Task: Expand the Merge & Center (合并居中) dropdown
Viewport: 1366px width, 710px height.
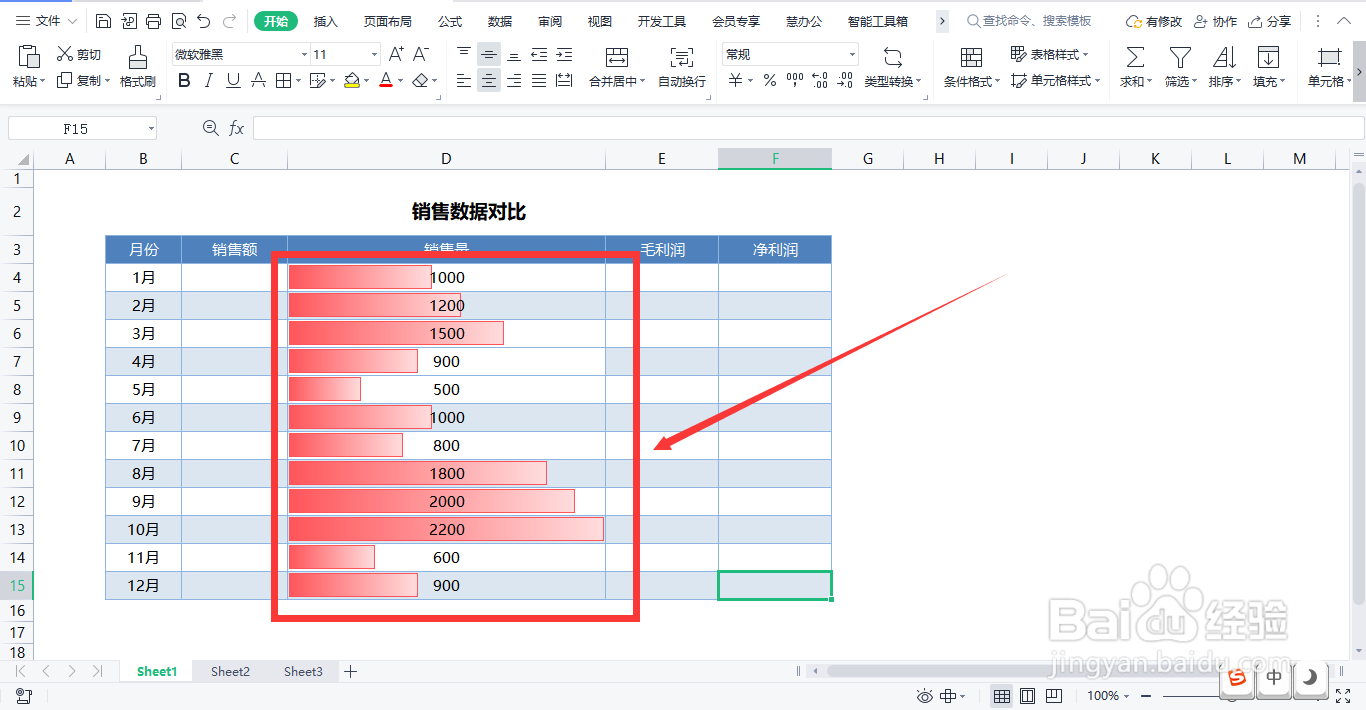Action: (642, 82)
